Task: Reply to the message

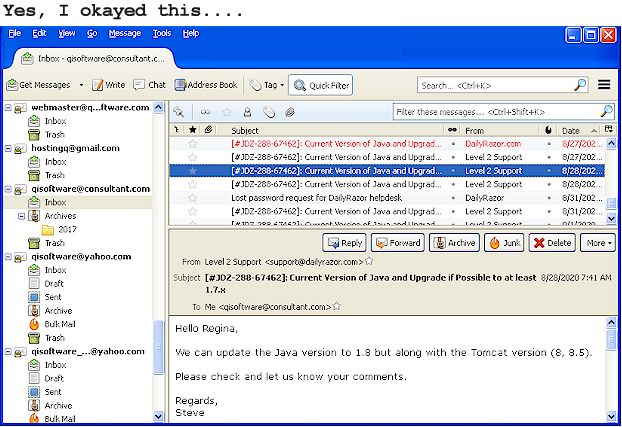Action: point(345,242)
